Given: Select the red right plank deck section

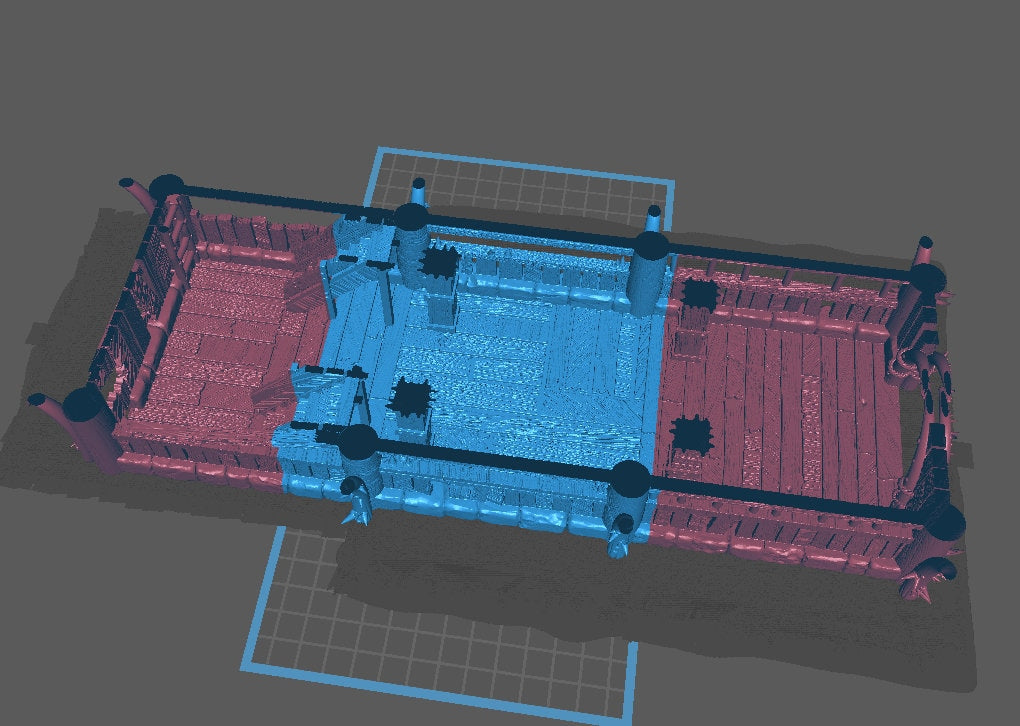Looking at the screenshot, I should [790, 400].
